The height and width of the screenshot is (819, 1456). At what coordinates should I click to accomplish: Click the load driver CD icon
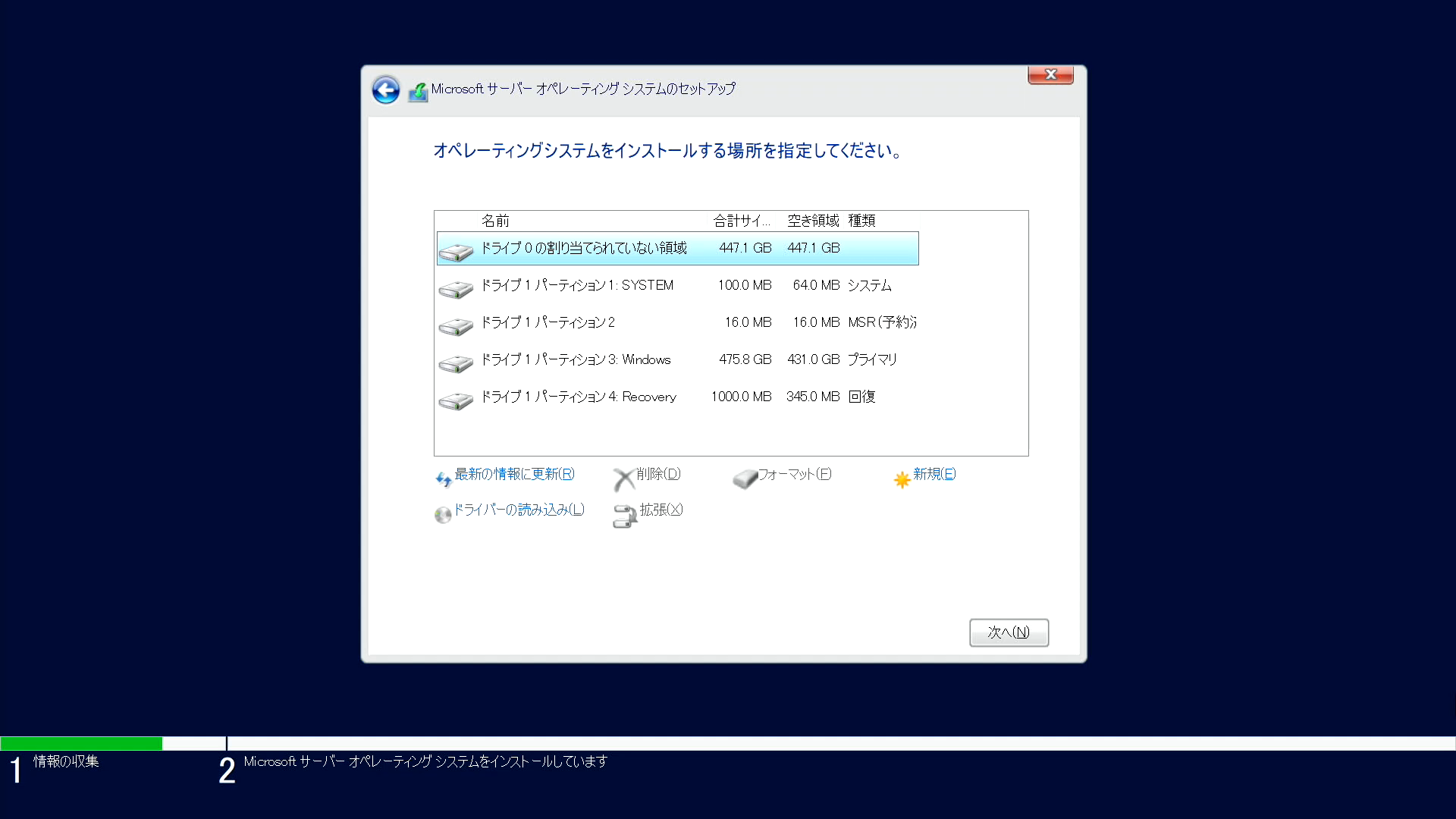[443, 515]
